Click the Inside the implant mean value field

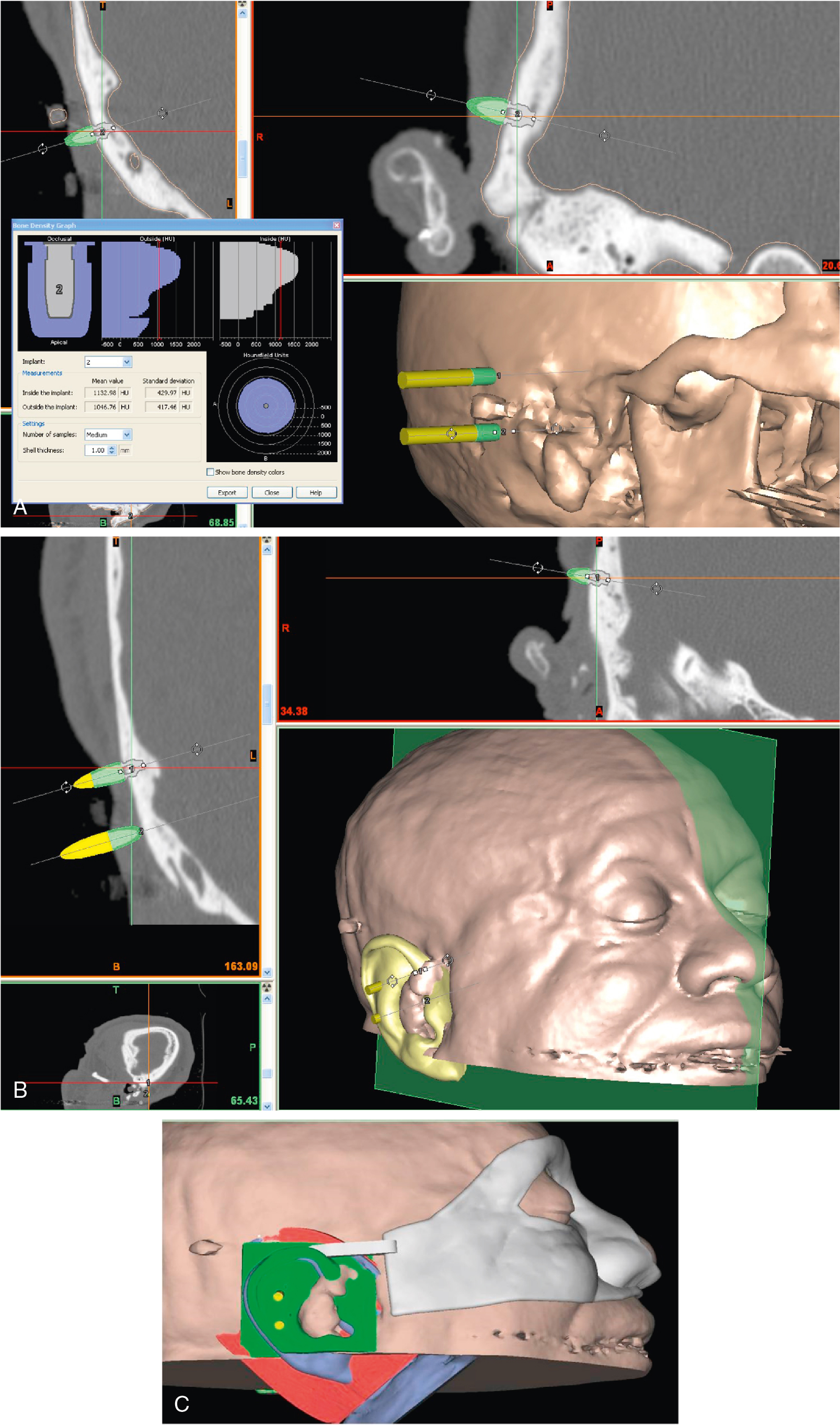101,393
